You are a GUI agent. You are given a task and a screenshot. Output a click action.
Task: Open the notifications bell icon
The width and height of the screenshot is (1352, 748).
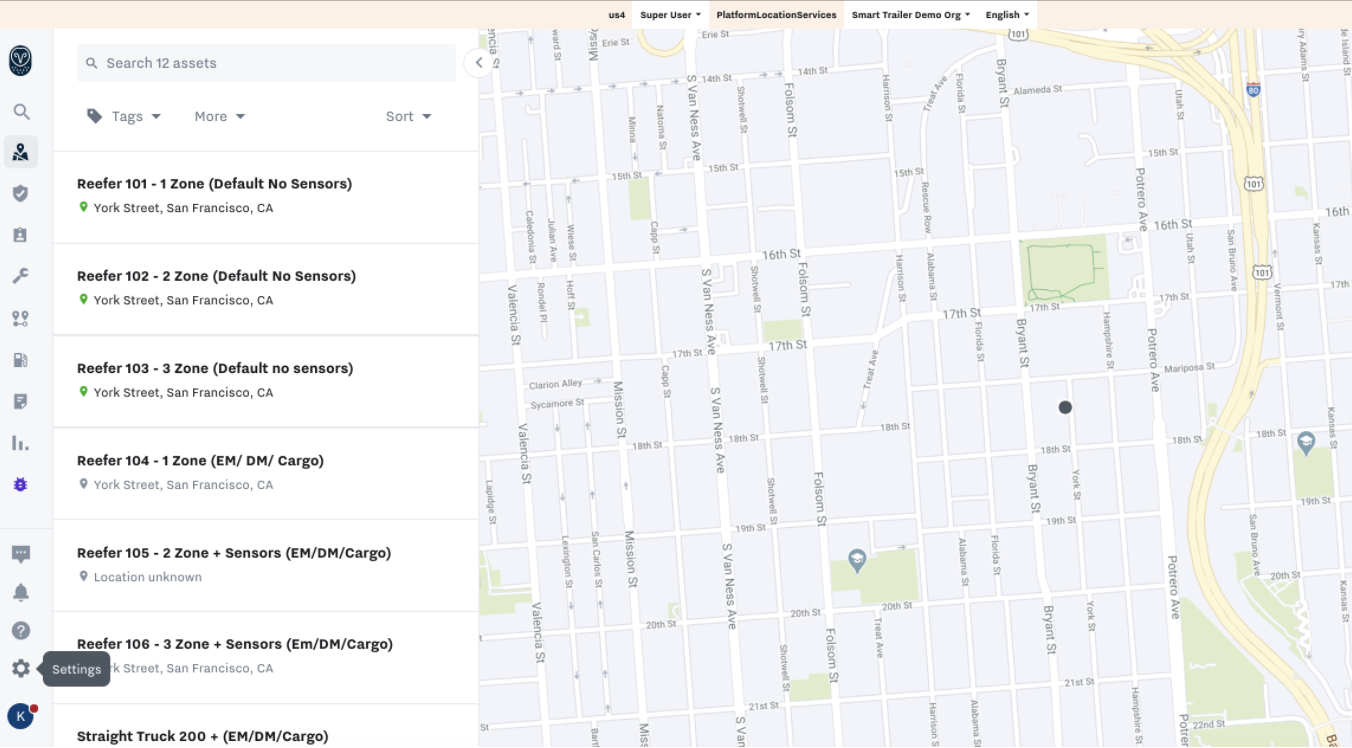coord(21,592)
